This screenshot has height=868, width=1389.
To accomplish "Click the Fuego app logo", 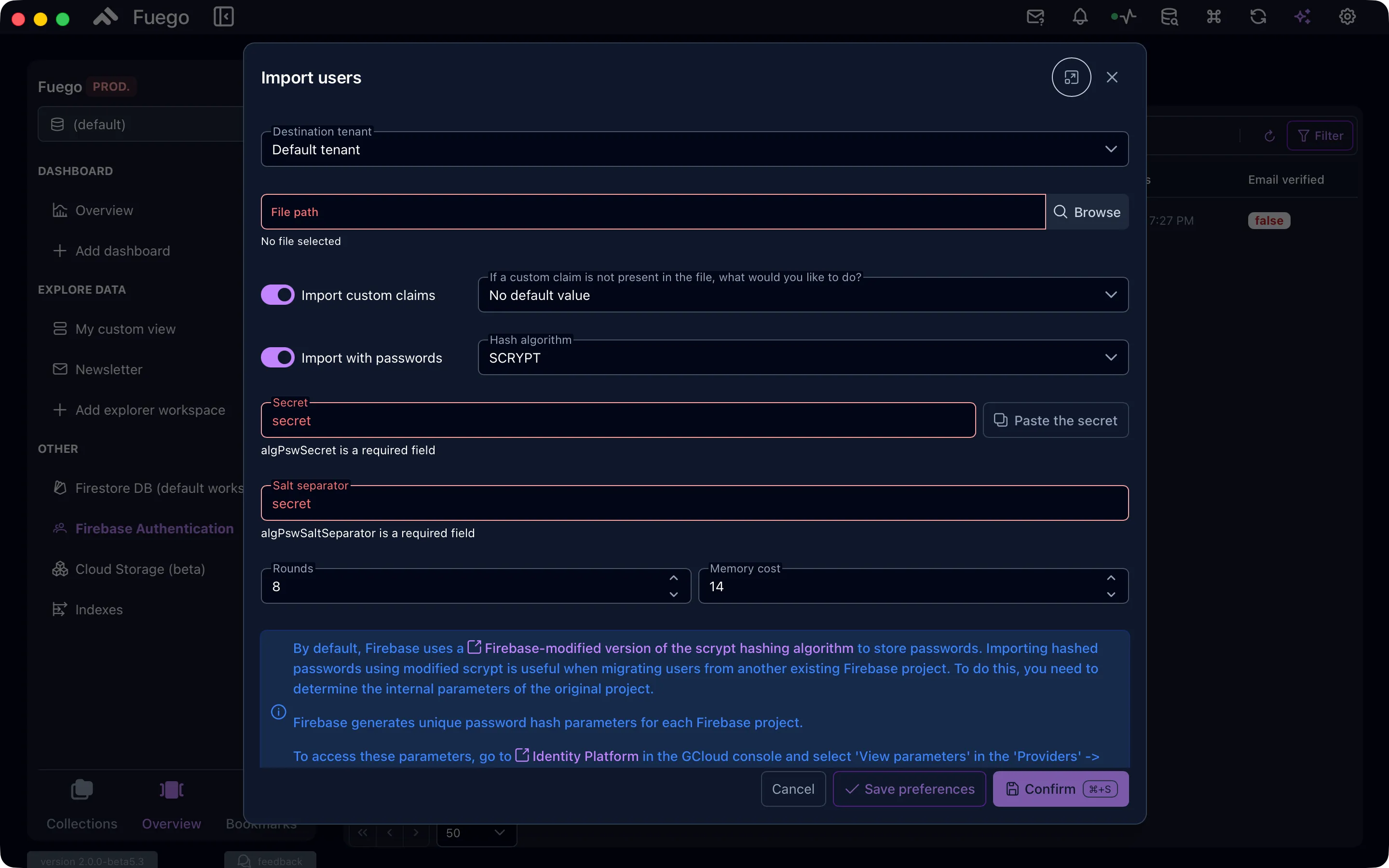I will point(106,17).
